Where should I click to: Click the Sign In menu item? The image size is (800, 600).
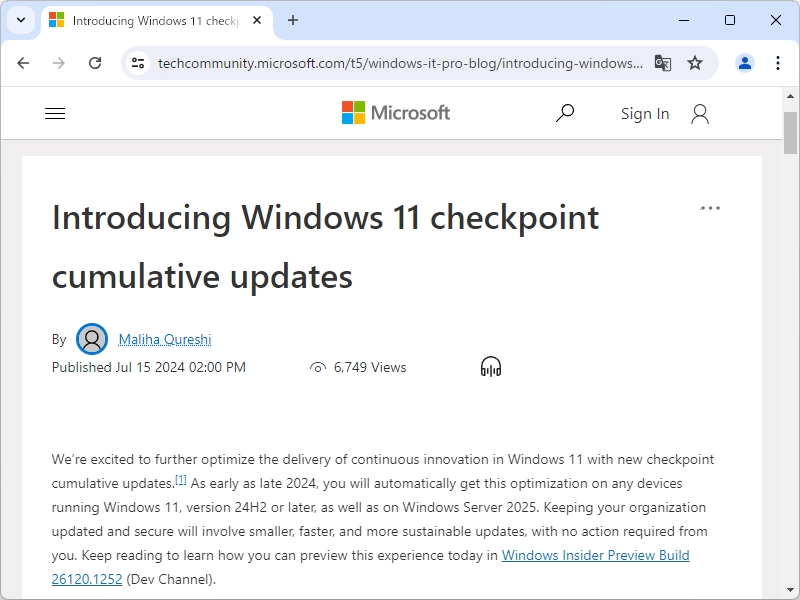click(645, 113)
